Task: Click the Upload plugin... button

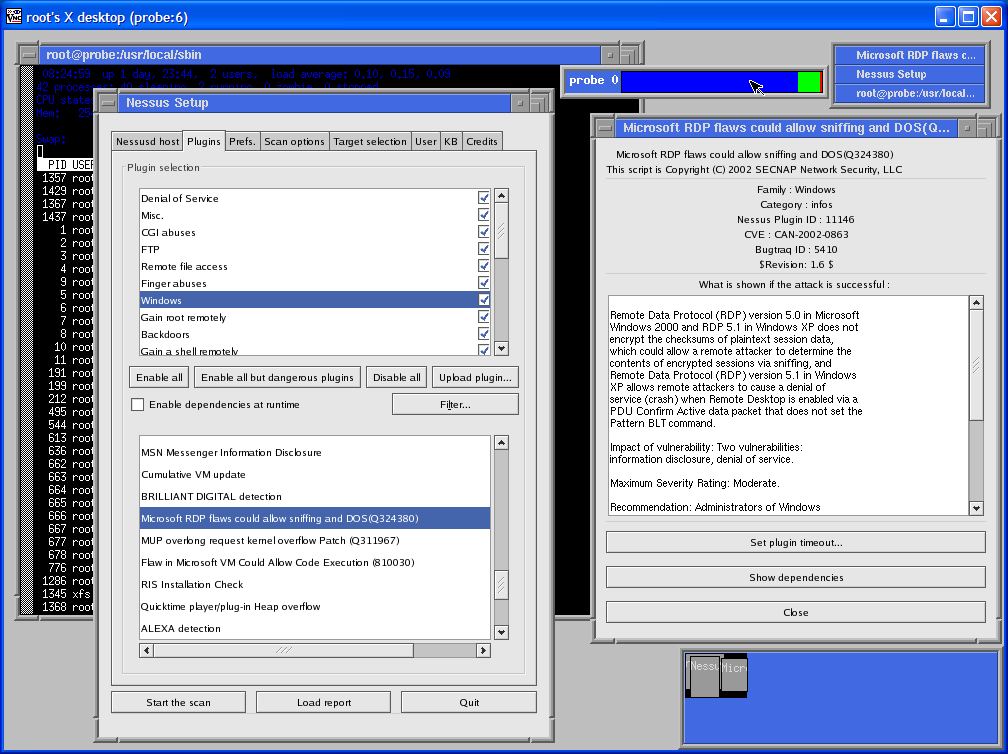Action: (475, 377)
